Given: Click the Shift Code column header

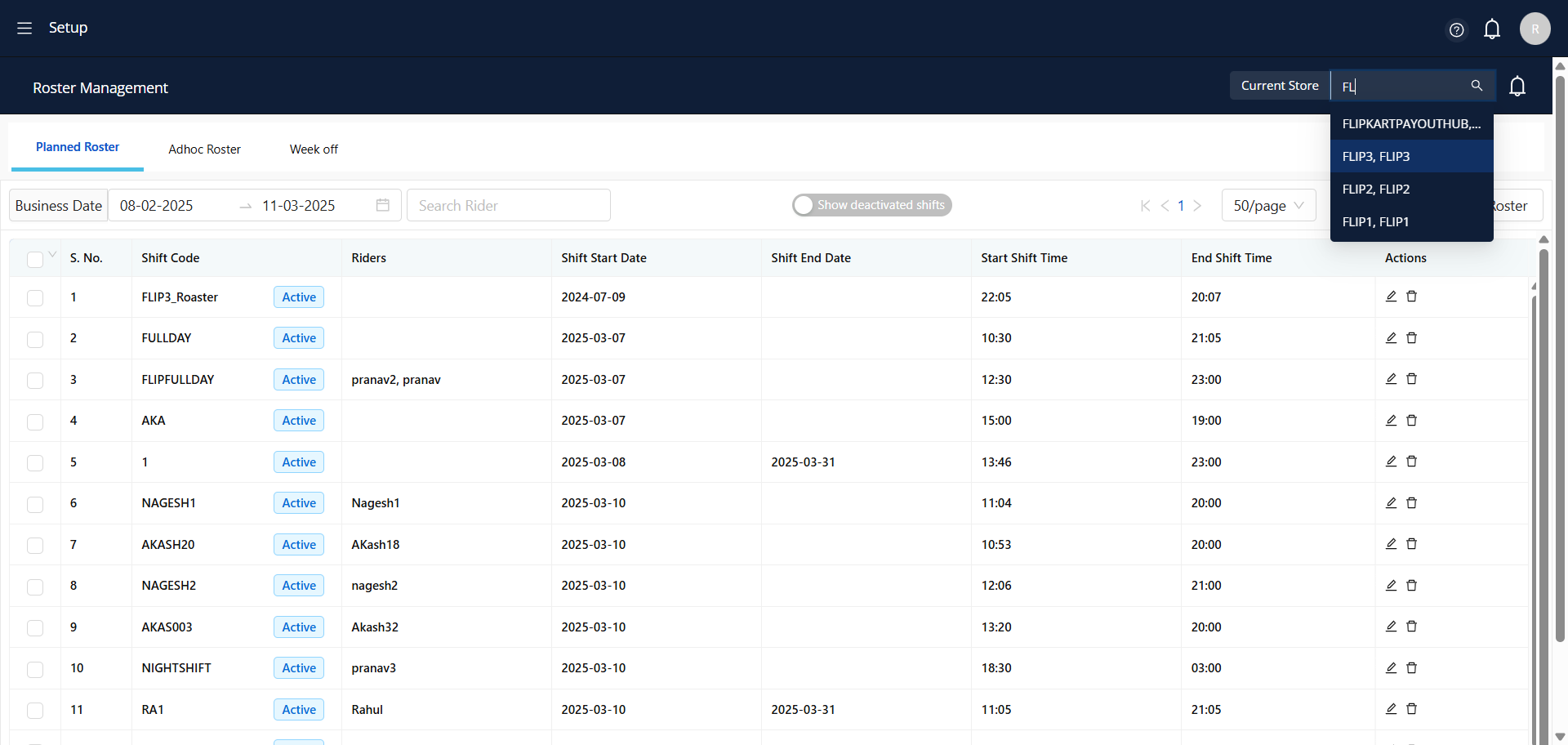Looking at the screenshot, I should (171, 257).
